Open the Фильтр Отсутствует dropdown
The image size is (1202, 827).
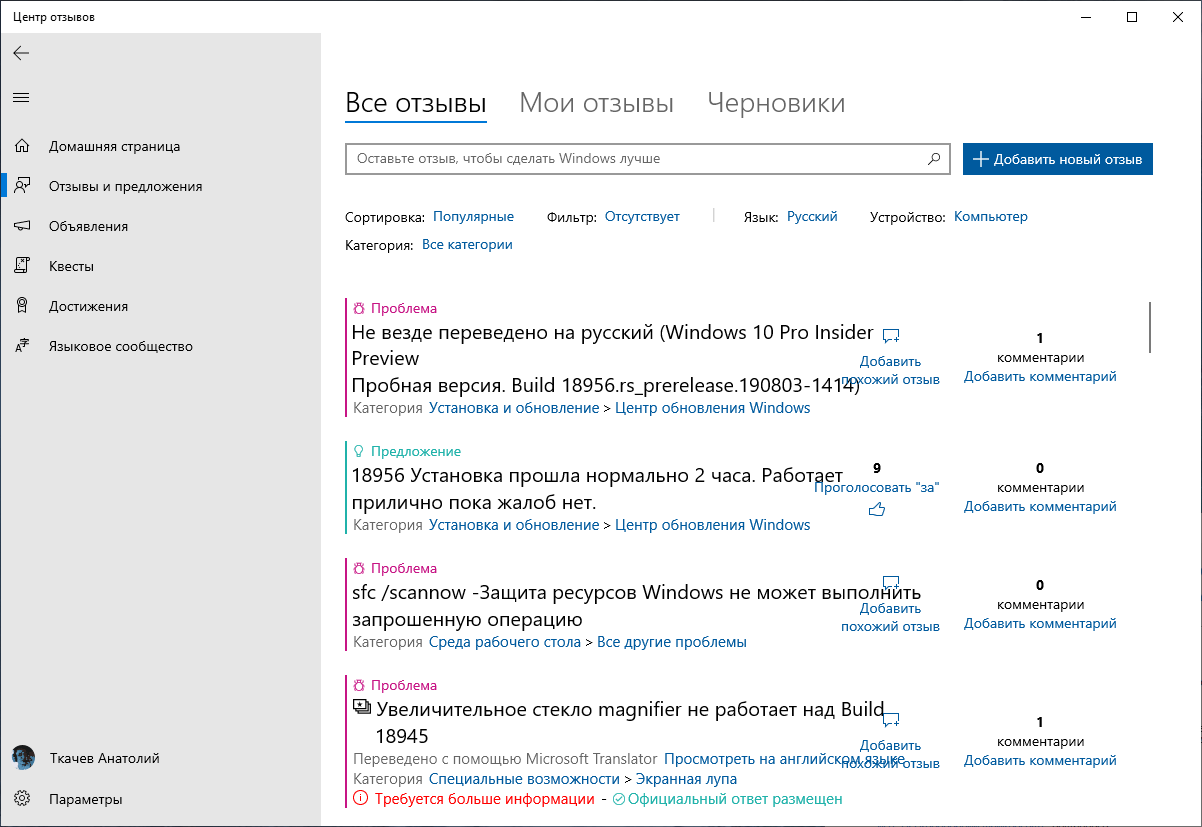click(642, 216)
